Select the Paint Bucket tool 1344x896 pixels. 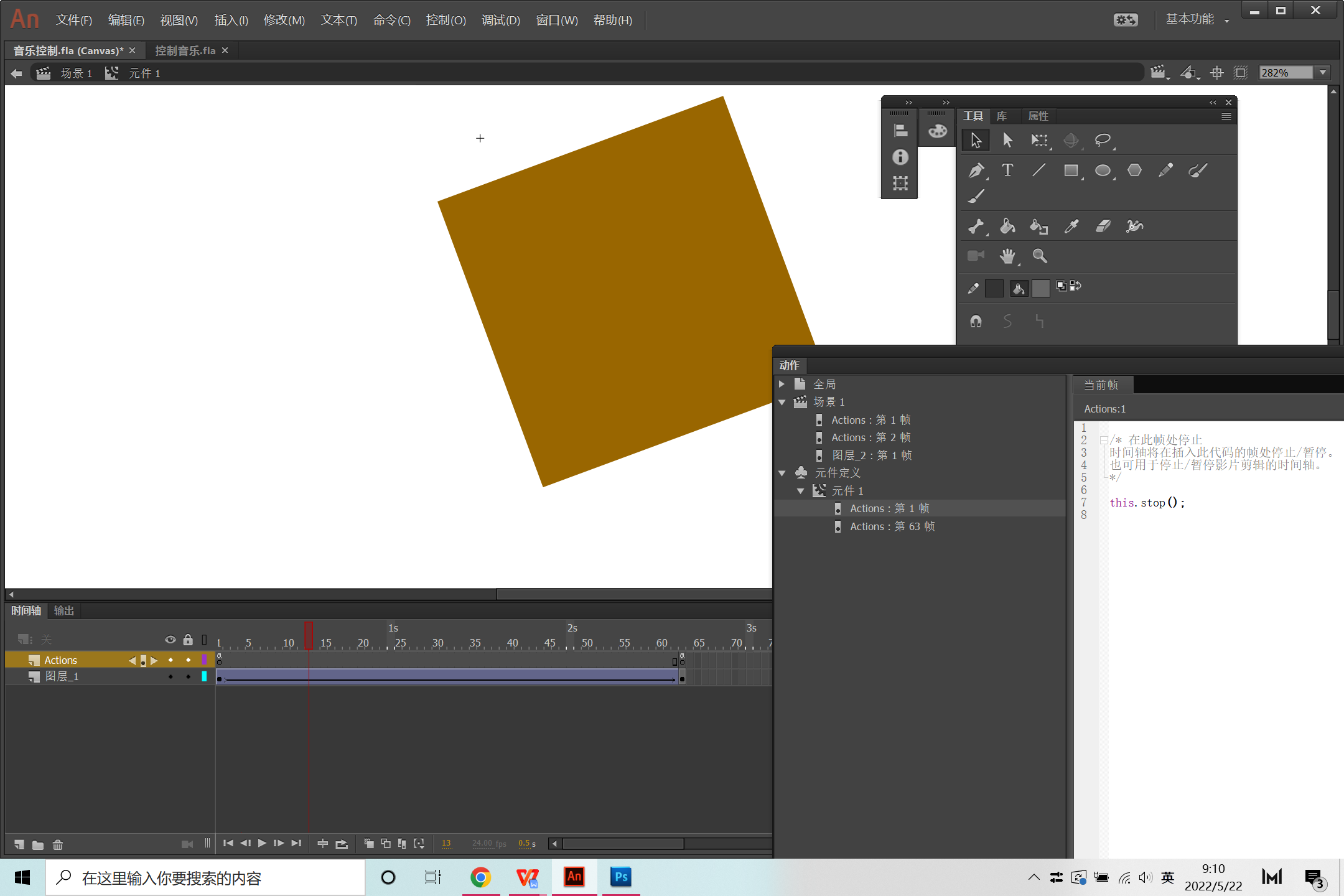(1007, 226)
